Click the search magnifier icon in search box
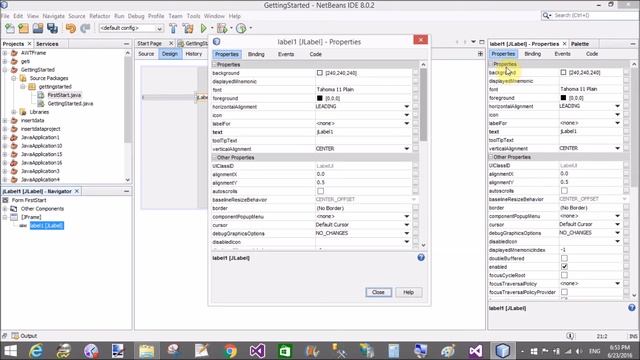This screenshot has height=360, width=640. tap(546, 16)
